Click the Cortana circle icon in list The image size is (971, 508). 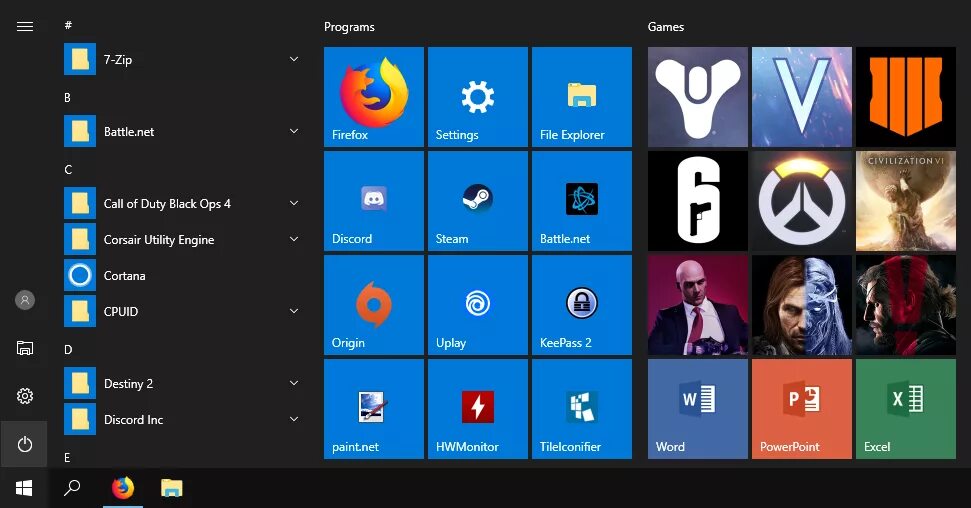point(80,275)
